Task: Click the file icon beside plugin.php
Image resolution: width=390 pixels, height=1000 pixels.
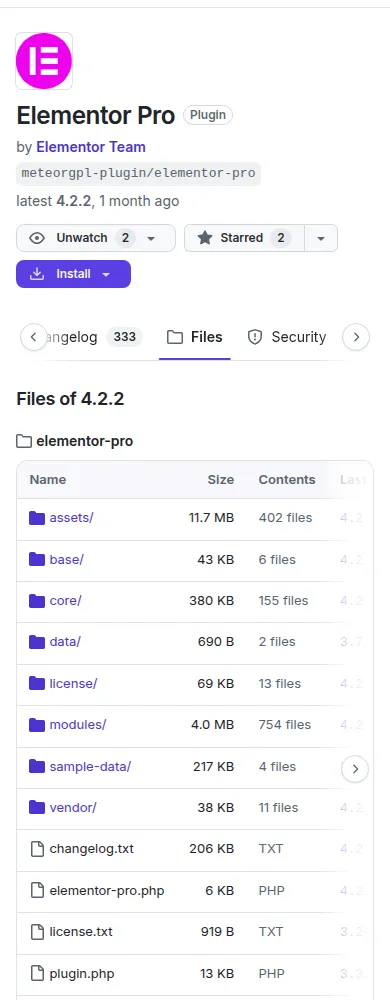Action: [x=38, y=973]
